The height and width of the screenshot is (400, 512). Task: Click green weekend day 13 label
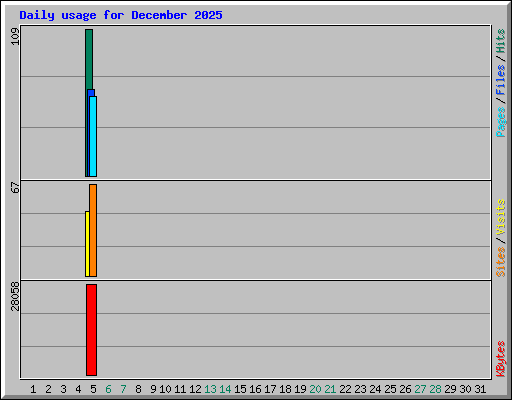point(210,389)
